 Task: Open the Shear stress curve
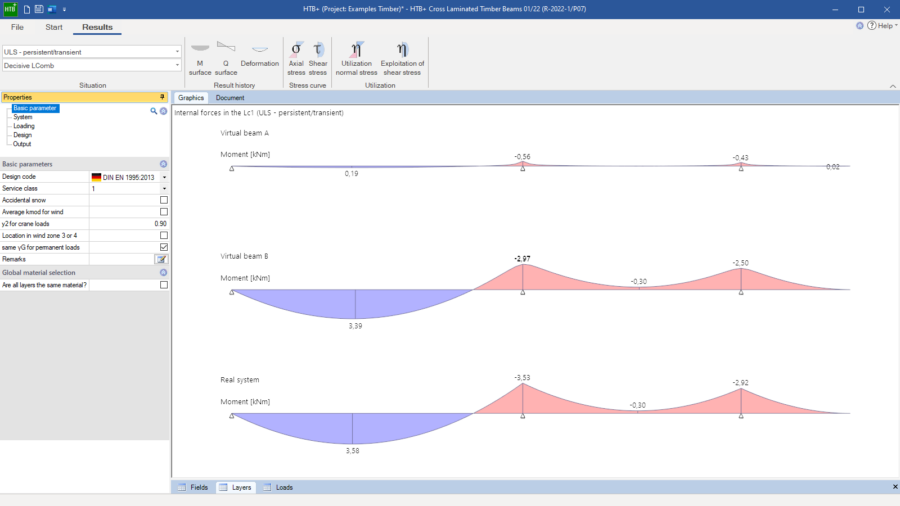coord(318,59)
